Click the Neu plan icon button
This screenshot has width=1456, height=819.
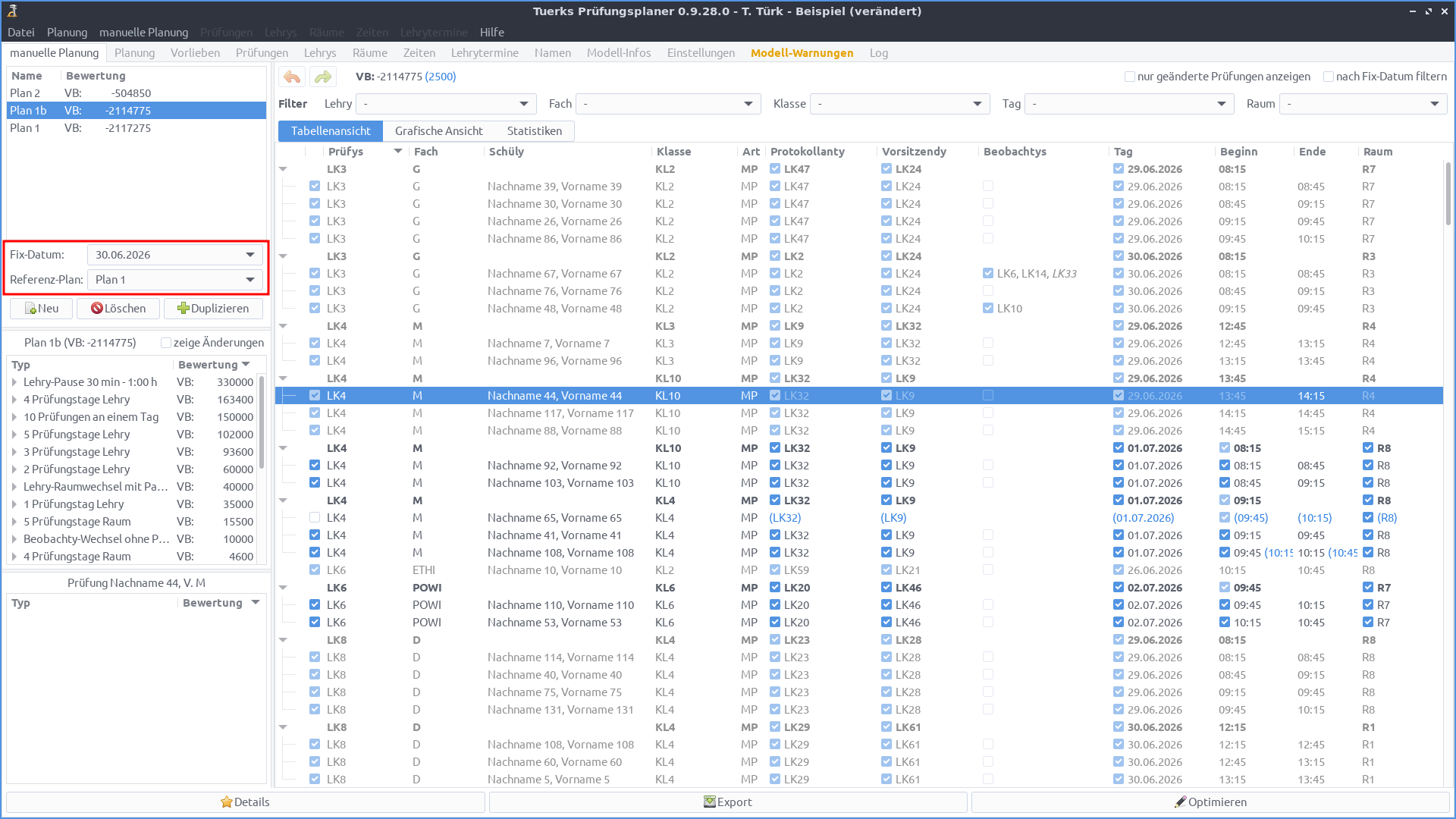pyautogui.click(x=42, y=309)
